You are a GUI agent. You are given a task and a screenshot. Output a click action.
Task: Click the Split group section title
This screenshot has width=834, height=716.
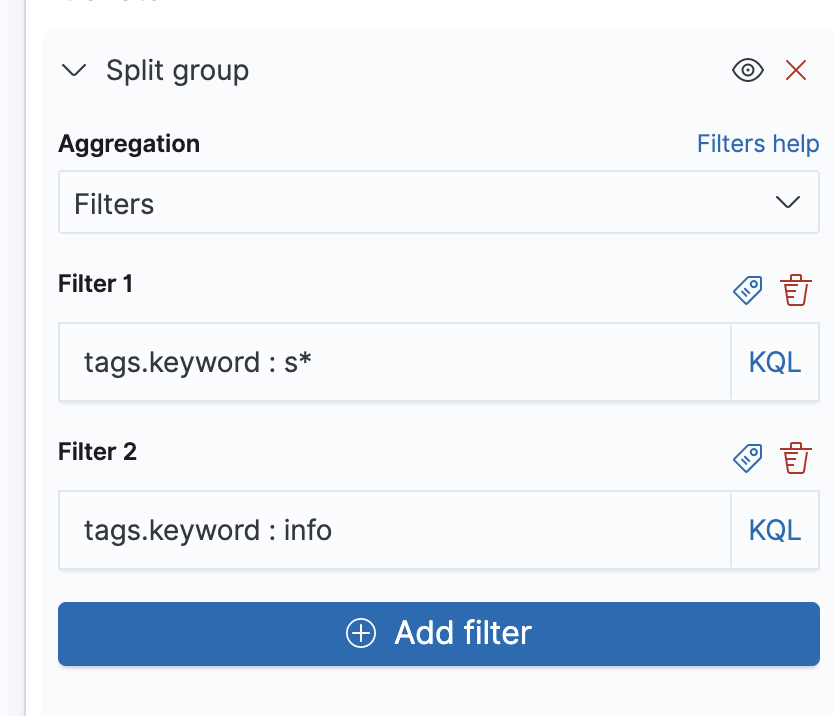point(177,71)
